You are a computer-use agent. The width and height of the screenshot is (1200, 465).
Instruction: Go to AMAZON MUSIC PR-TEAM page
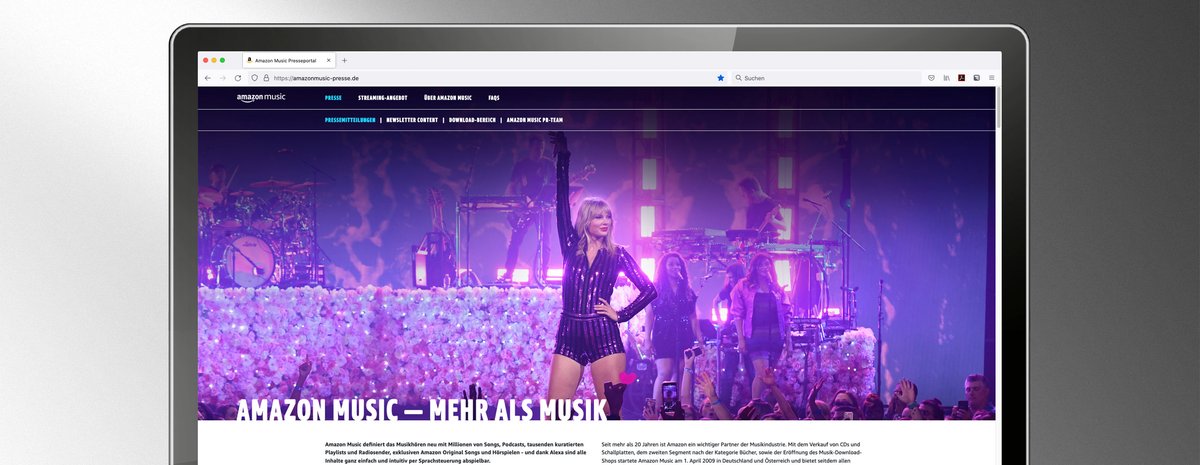(535, 120)
